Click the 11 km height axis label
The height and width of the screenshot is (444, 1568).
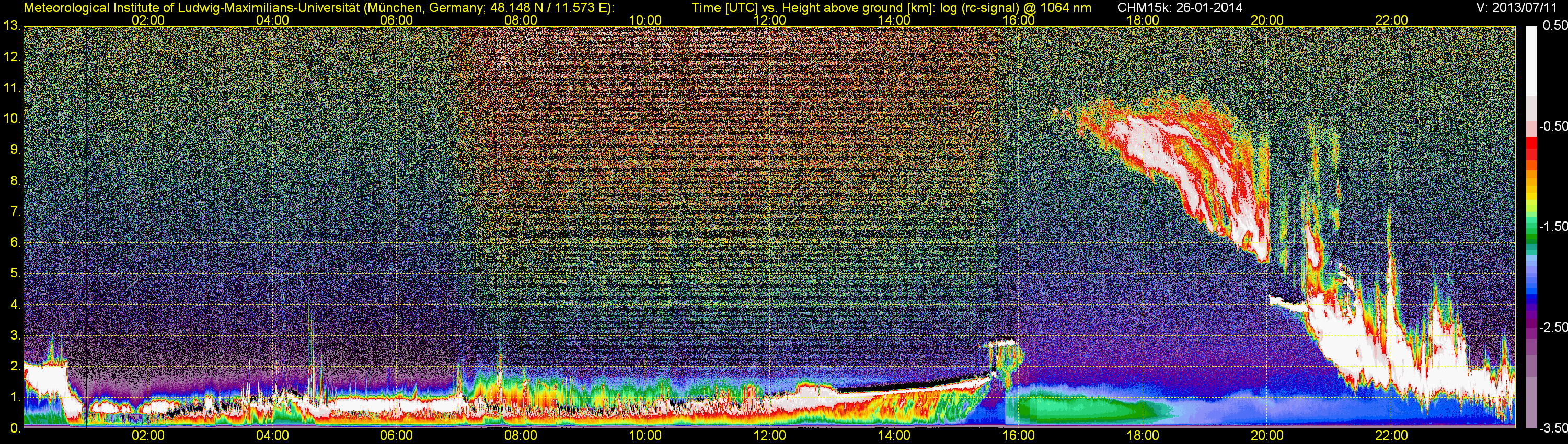pos(11,88)
